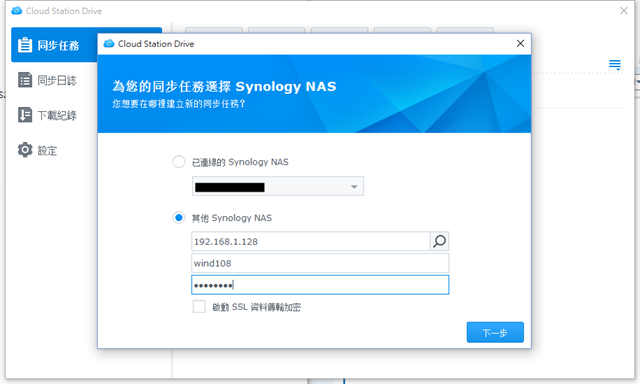Select the 已連線的 Synology NAS radio button
The image size is (640, 384).
pyautogui.click(x=179, y=162)
